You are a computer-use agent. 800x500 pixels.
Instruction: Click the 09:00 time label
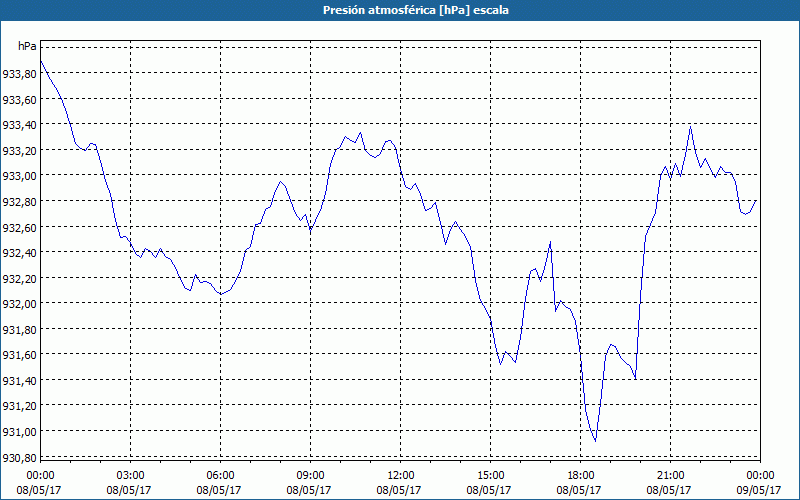pos(310,476)
